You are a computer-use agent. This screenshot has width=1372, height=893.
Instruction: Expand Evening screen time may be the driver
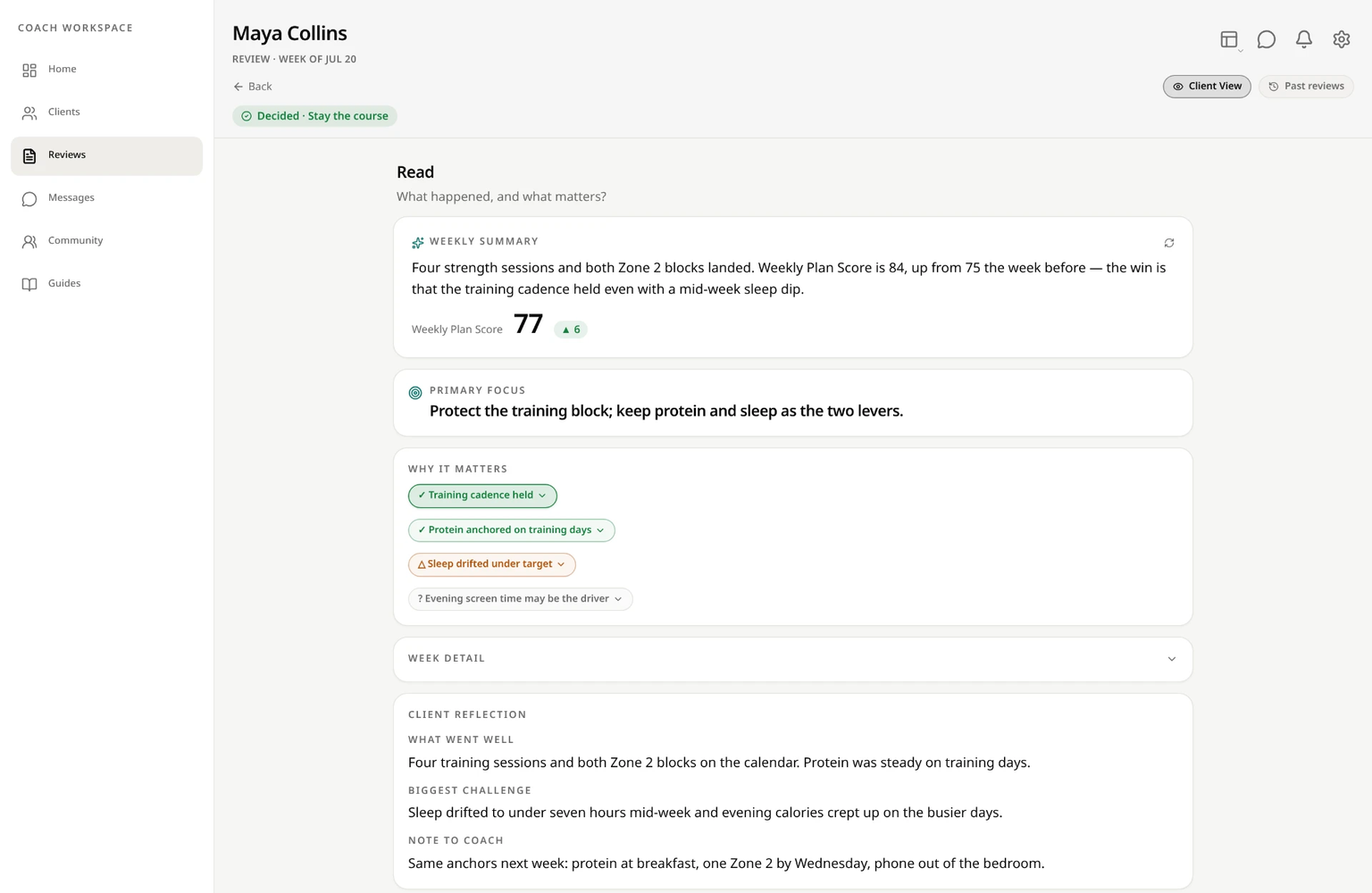(521, 599)
